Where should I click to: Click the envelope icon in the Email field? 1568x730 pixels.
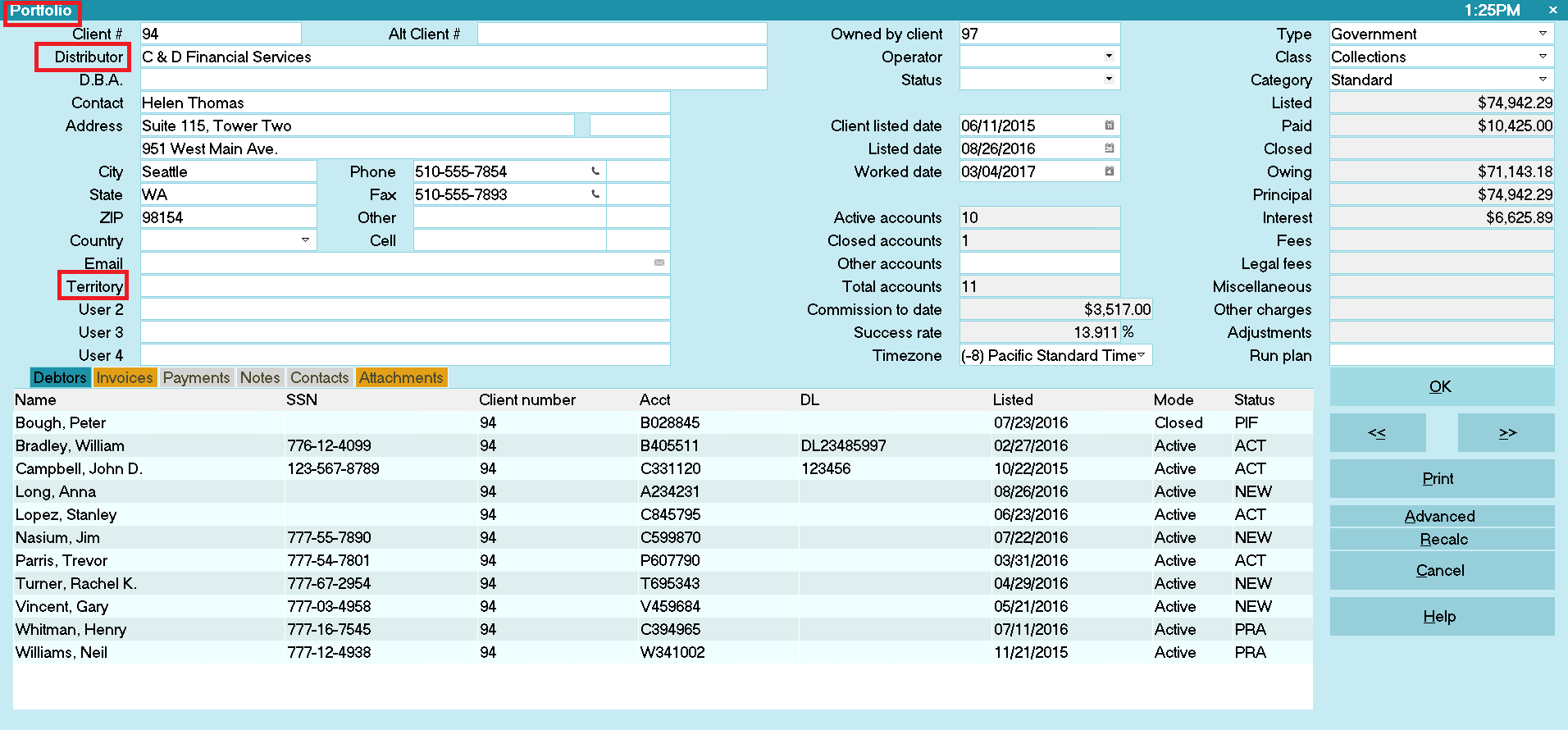coord(659,262)
